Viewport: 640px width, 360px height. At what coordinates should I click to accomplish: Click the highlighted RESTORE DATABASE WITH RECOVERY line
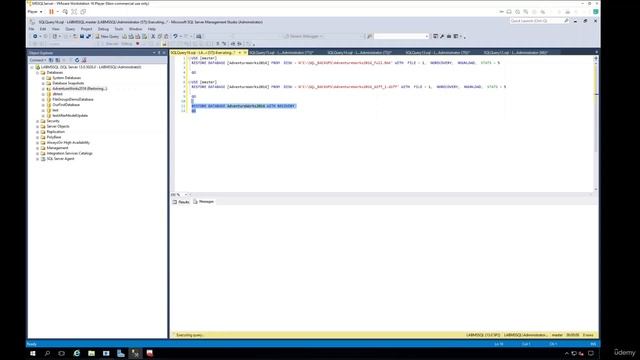244,106
